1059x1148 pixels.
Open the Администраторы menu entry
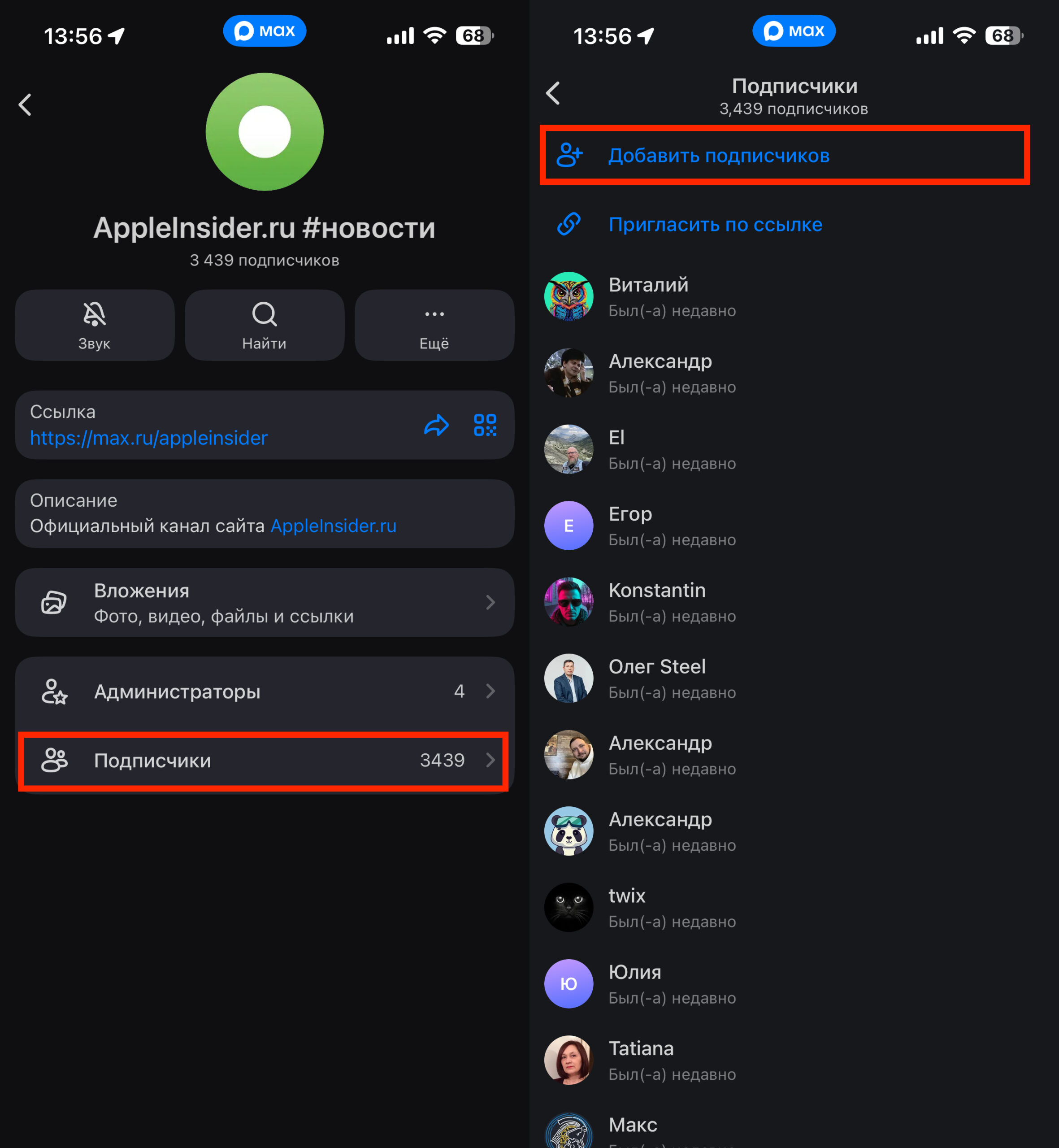pos(264,691)
